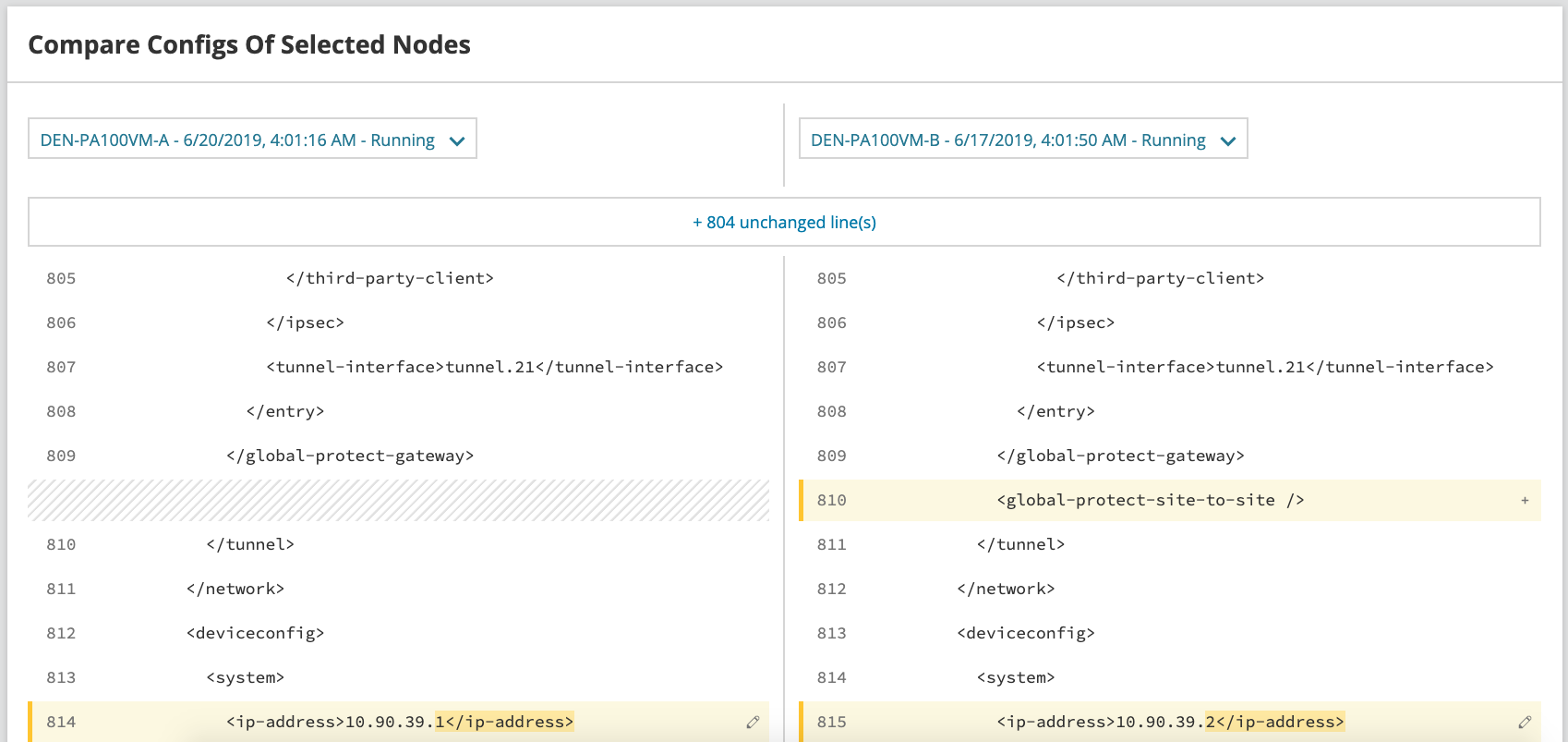Select the global-protect-site-to-site line in right pane
This screenshot has width=1568, height=742.
pyautogui.click(x=1150, y=500)
